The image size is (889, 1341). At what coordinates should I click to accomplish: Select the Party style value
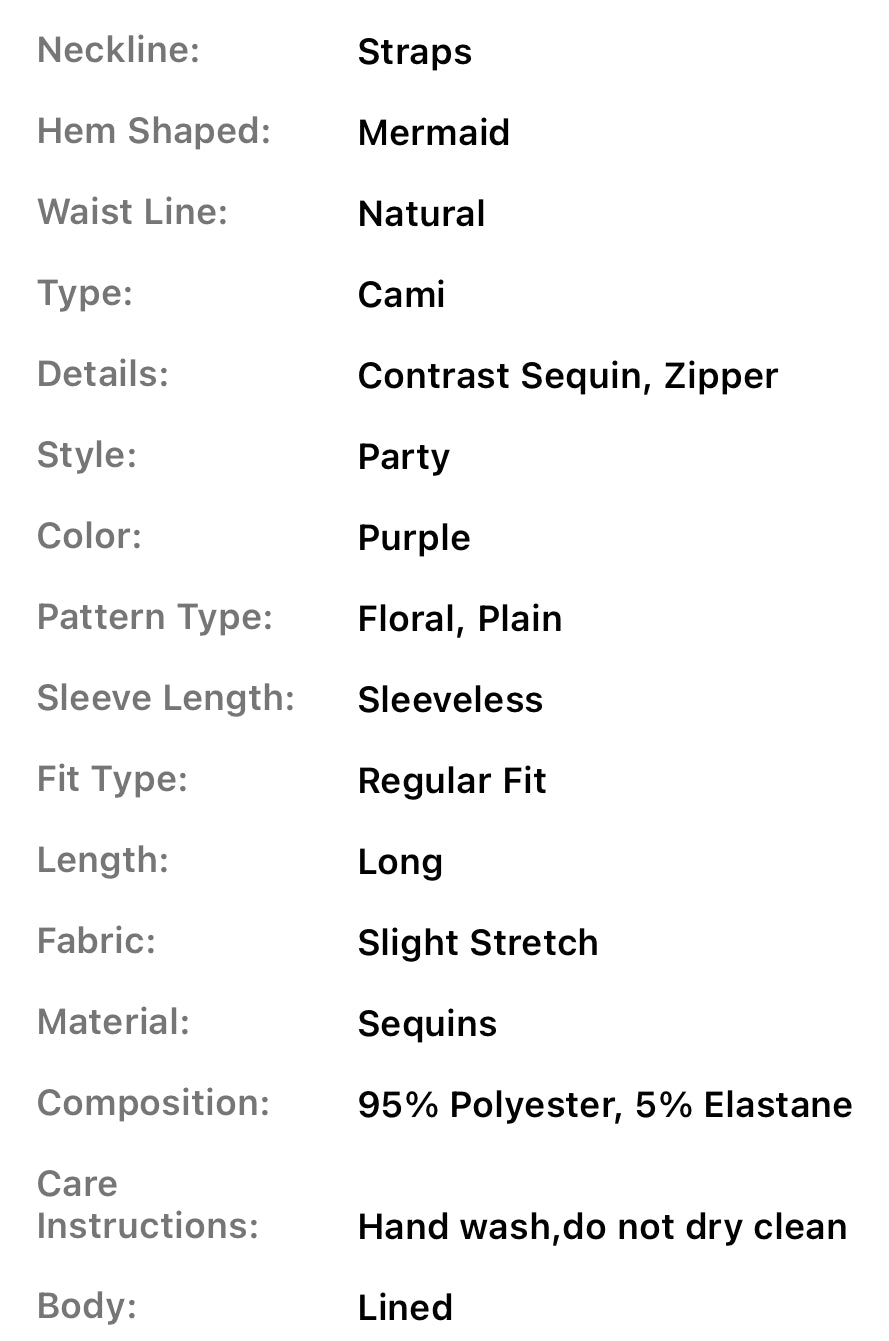[403, 457]
